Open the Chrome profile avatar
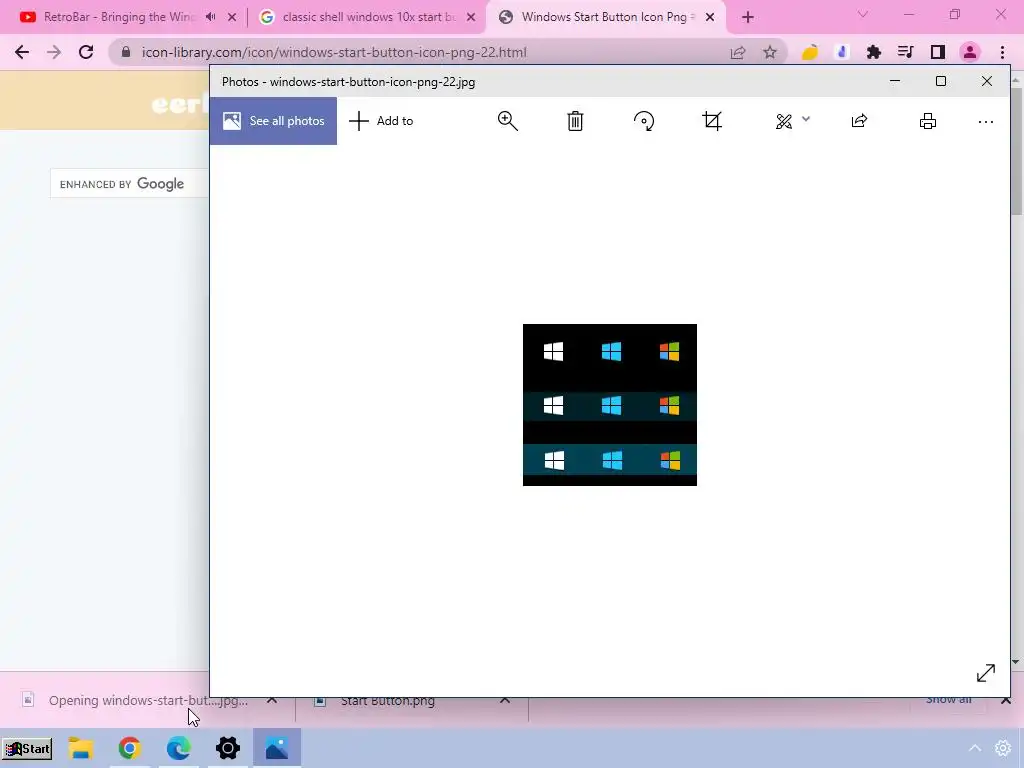 (970, 52)
